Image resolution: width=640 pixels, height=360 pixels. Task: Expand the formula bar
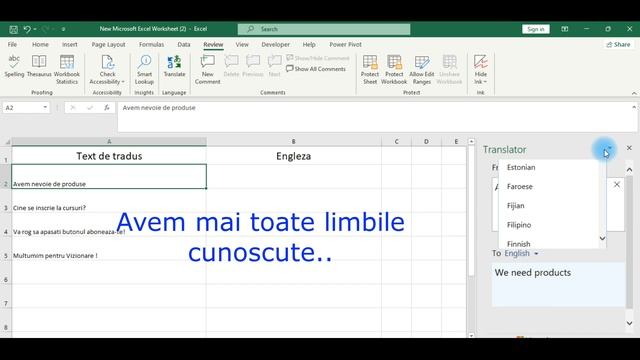[634, 107]
